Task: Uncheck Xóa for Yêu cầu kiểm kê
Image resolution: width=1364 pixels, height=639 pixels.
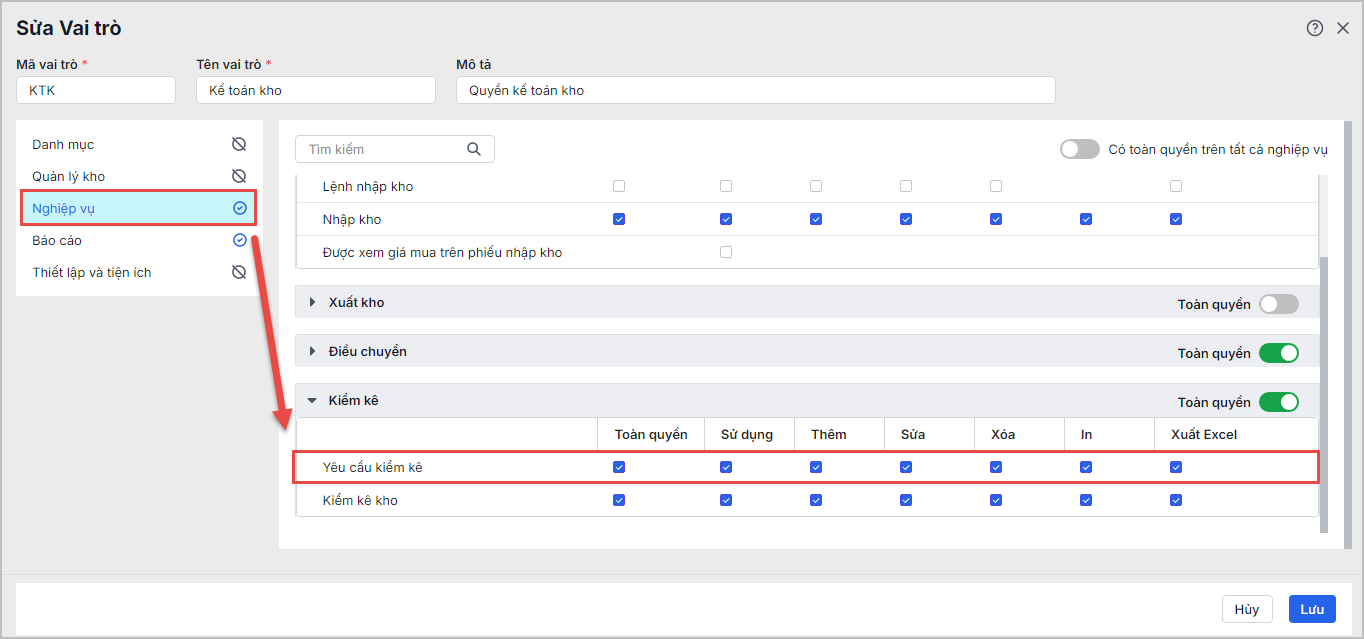Action: (x=996, y=467)
